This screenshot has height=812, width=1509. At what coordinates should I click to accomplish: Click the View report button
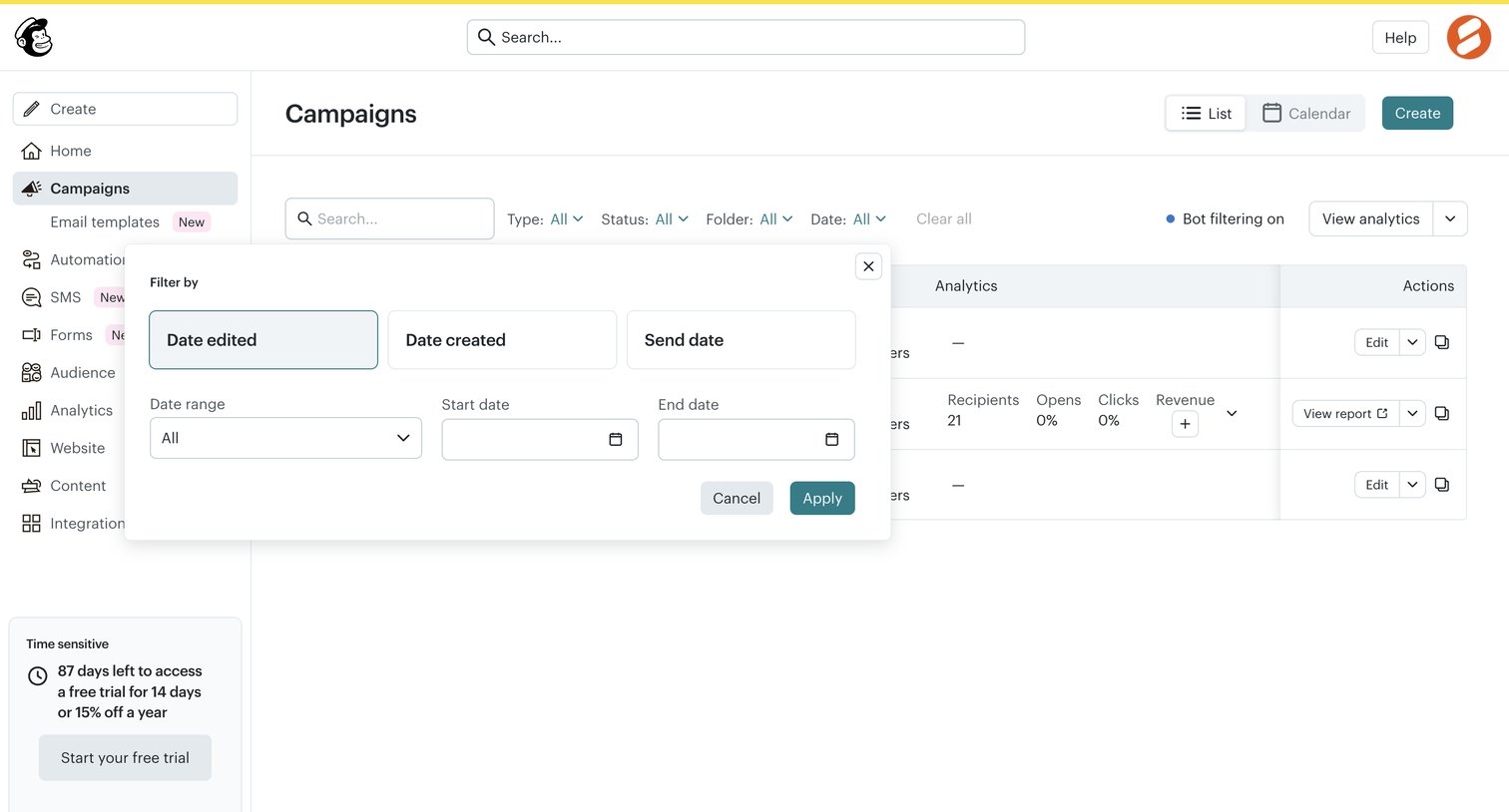(x=1345, y=413)
